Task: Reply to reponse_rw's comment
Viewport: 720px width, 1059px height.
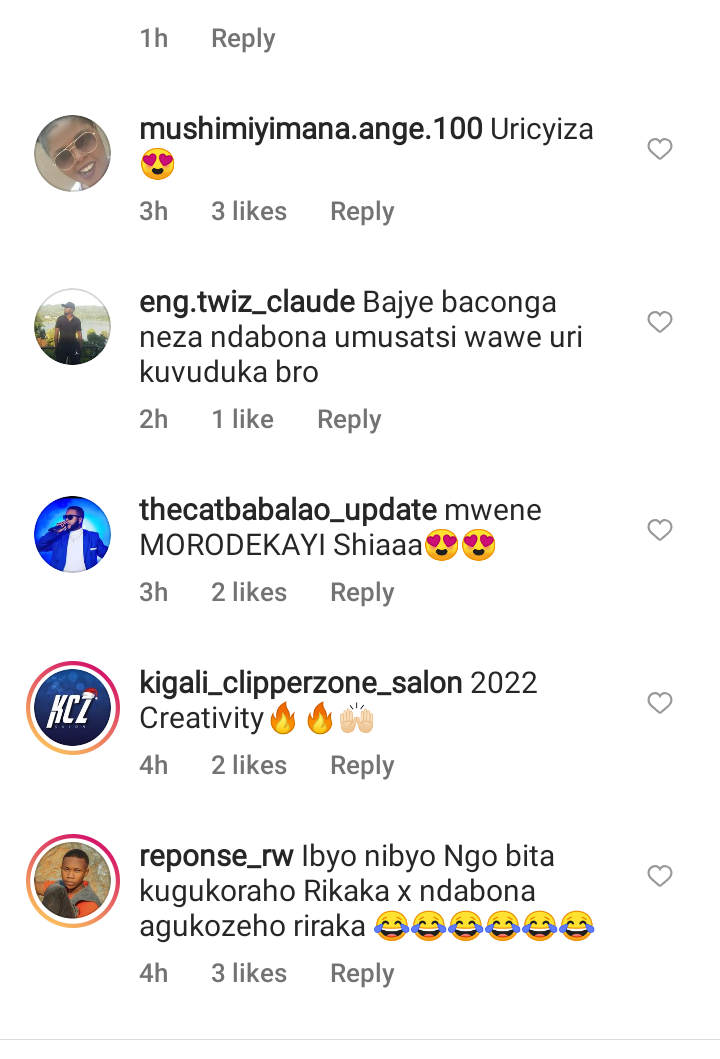Action: [x=362, y=973]
